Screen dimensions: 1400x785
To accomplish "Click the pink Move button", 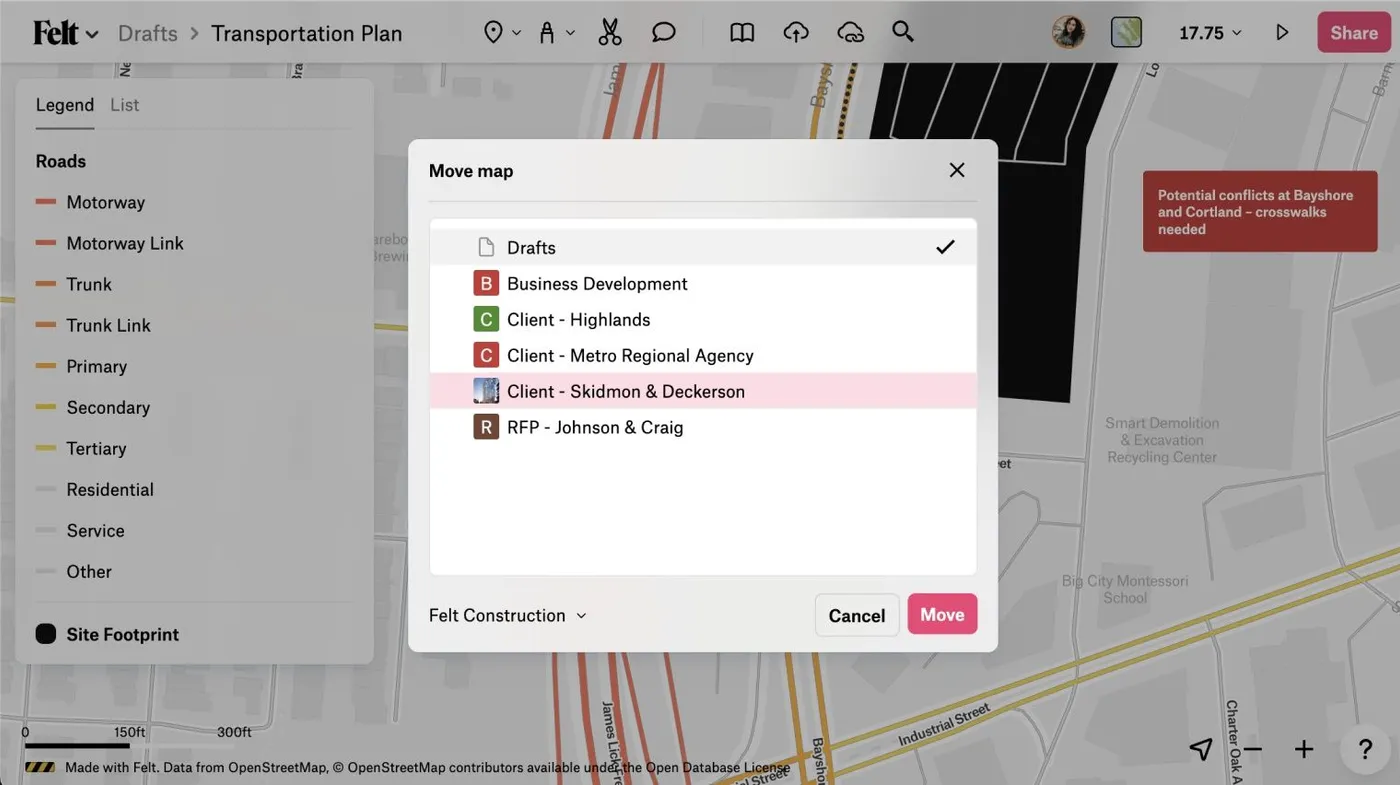I will pyautogui.click(x=942, y=614).
